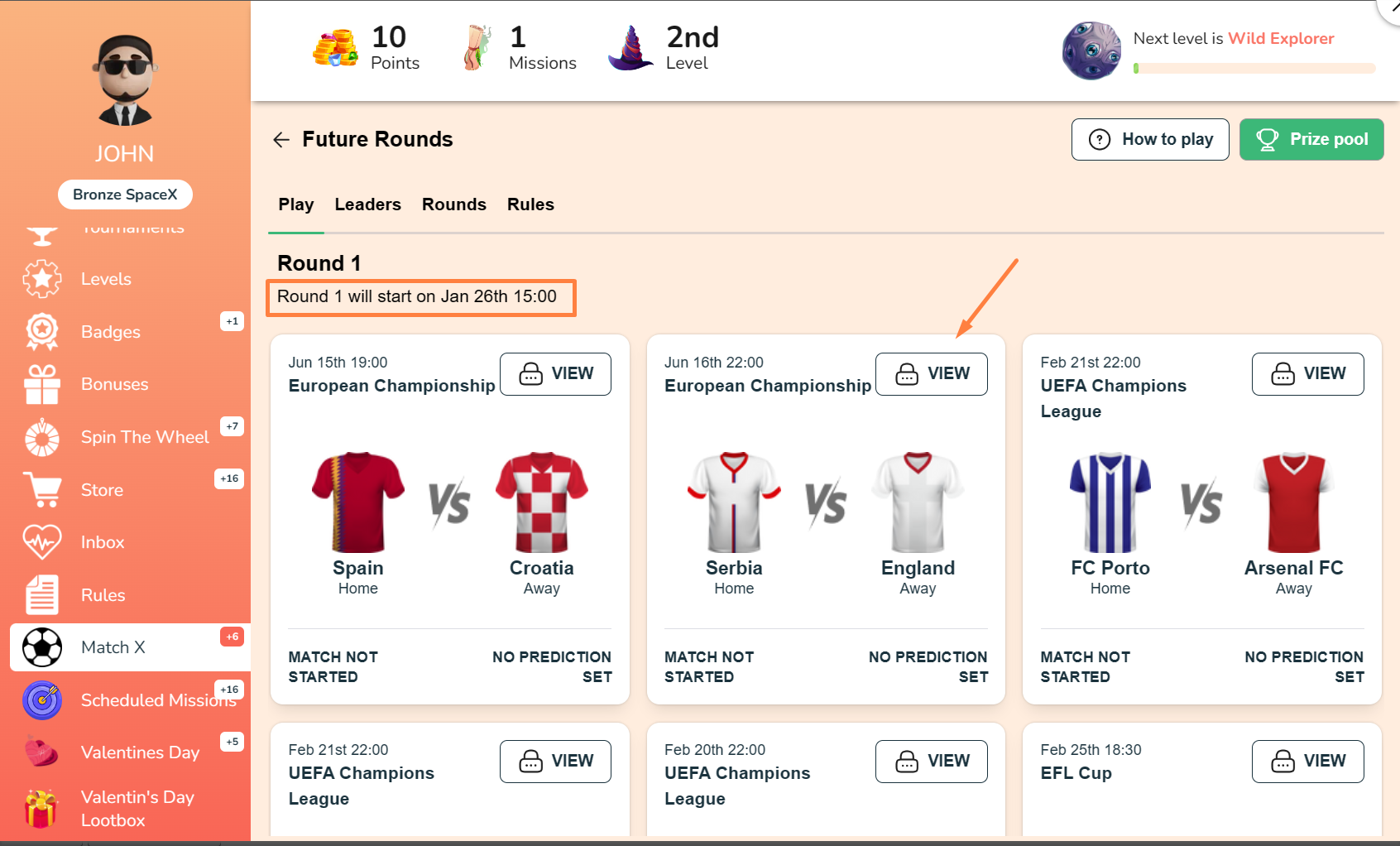Click the How to play button
Screen dimensions: 1400x846
tap(1149, 140)
